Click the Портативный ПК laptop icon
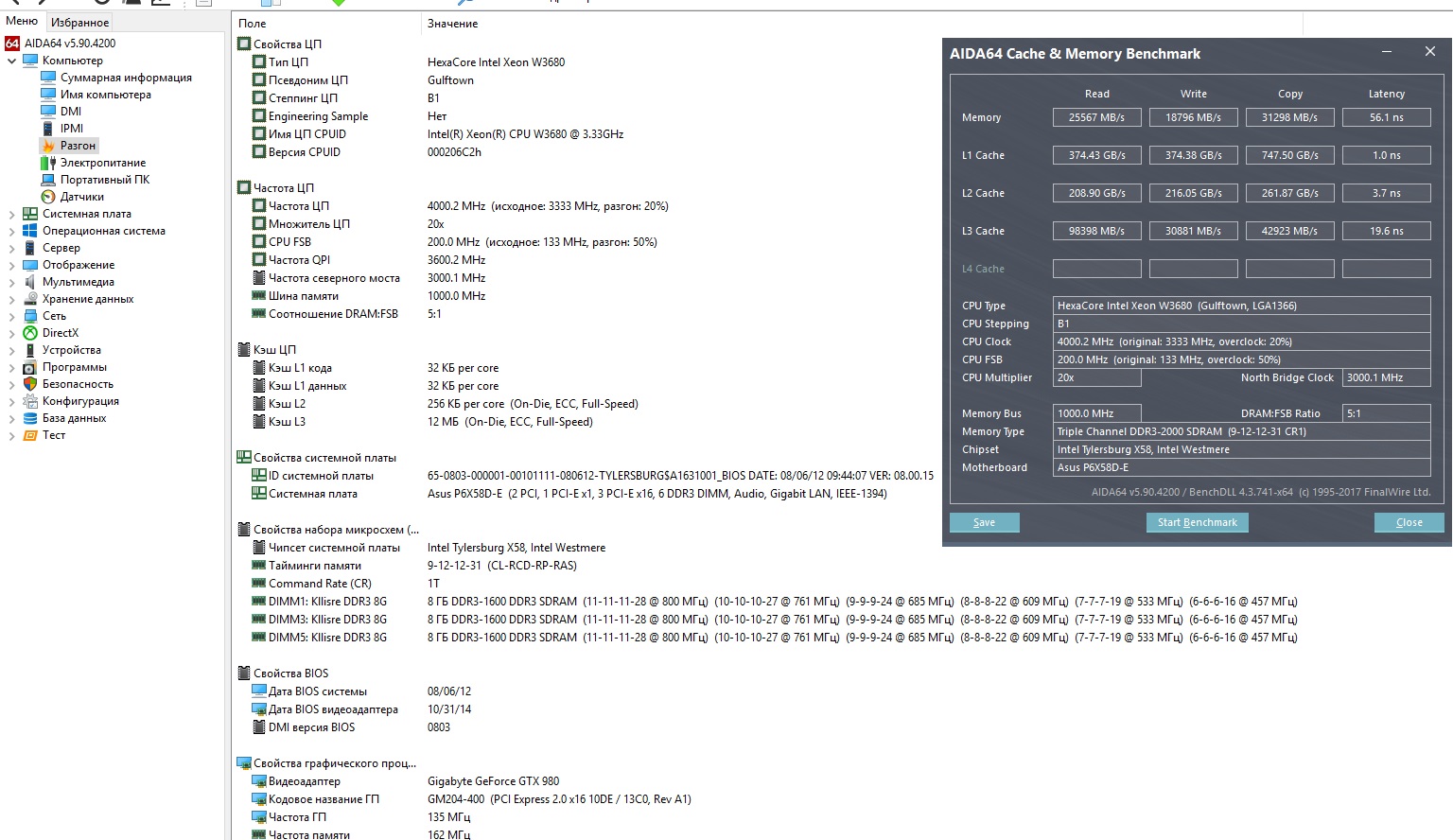This screenshot has width=1453, height=840. click(x=48, y=180)
